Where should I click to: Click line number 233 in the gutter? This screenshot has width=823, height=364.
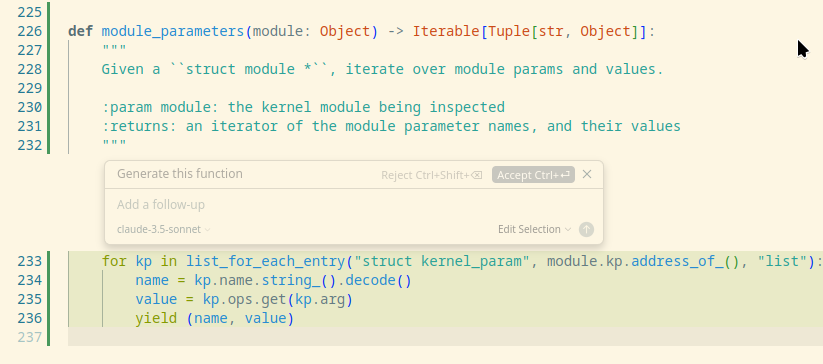point(29,261)
